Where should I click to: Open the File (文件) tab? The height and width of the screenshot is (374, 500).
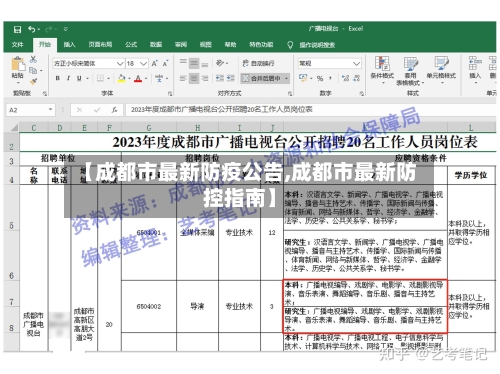[17, 45]
